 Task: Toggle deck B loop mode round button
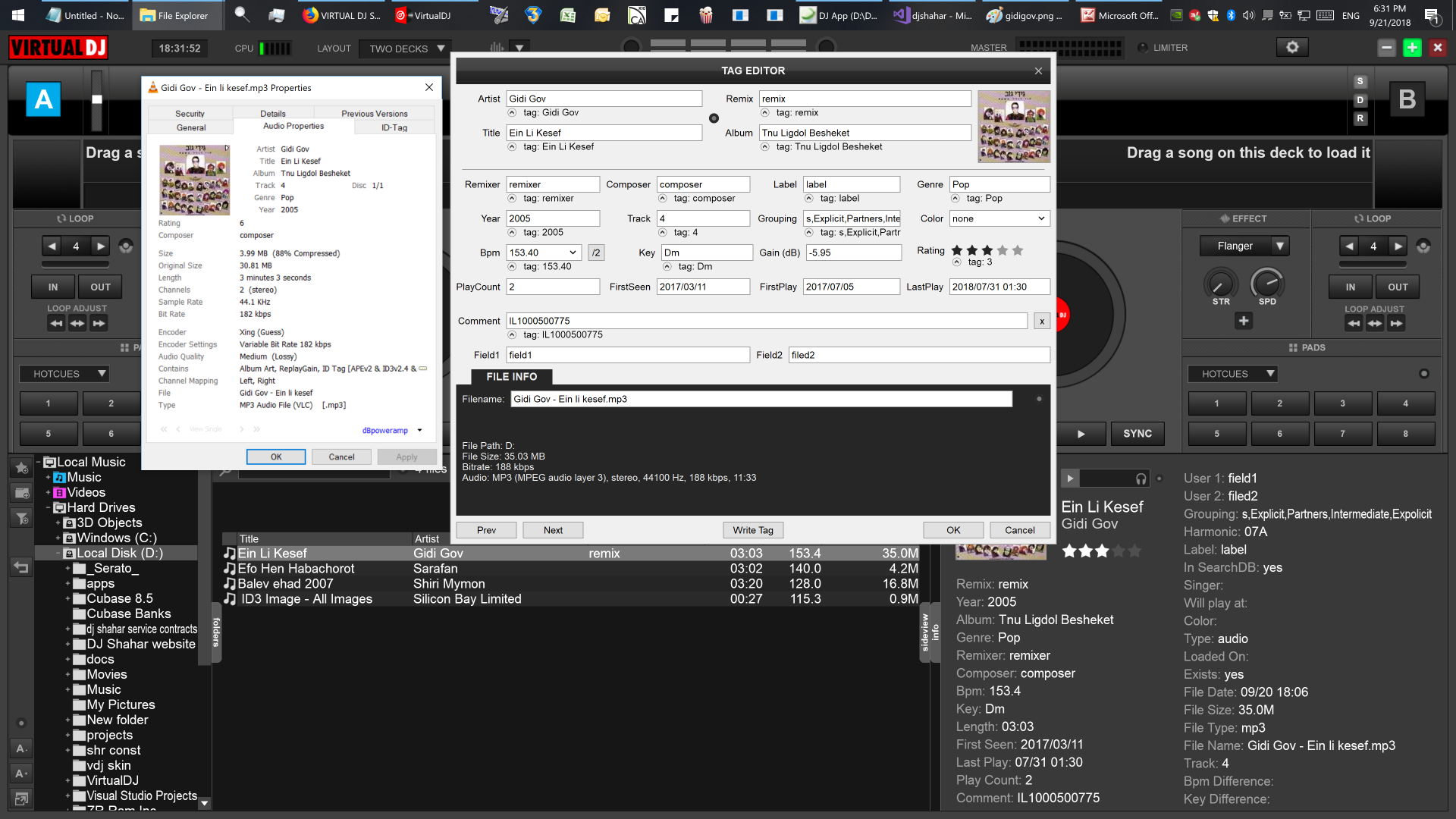pos(1423,246)
